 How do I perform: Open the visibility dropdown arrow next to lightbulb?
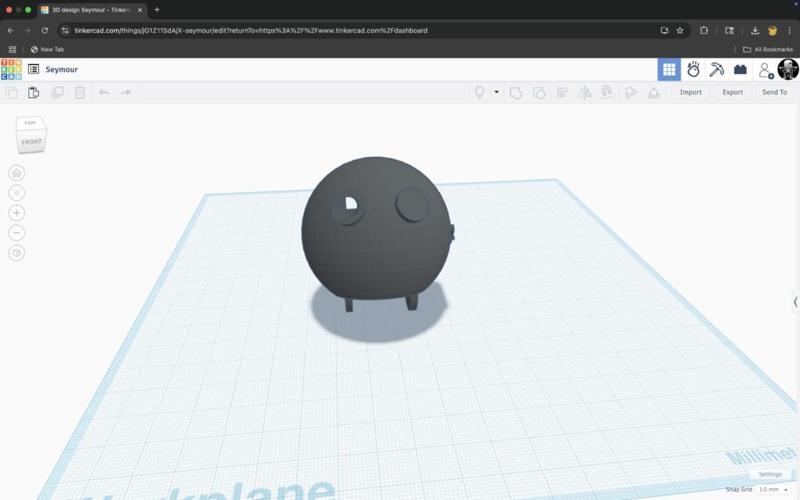(x=496, y=92)
